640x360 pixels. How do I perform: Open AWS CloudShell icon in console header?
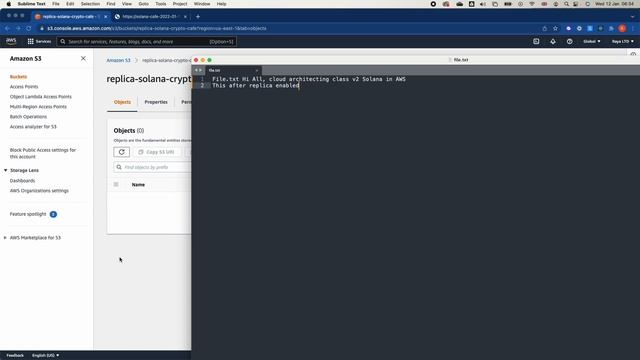tap(536, 41)
